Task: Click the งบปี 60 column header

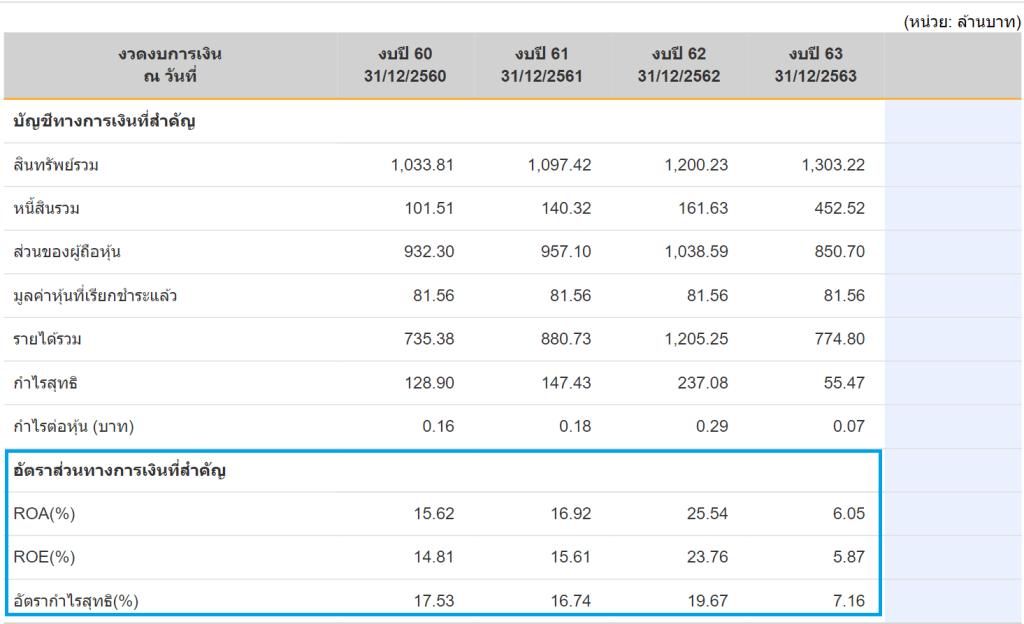Action: pos(407,65)
